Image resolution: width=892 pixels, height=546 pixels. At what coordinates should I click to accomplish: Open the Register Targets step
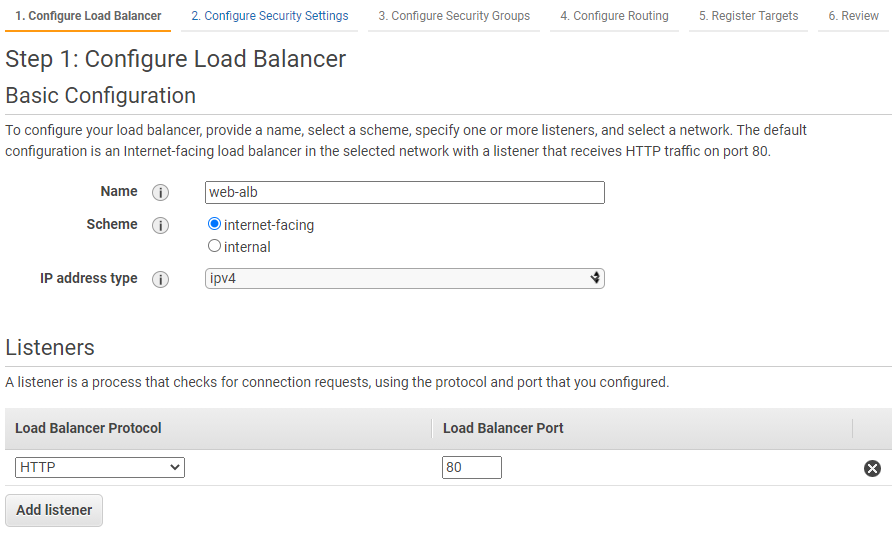coord(749,16)
